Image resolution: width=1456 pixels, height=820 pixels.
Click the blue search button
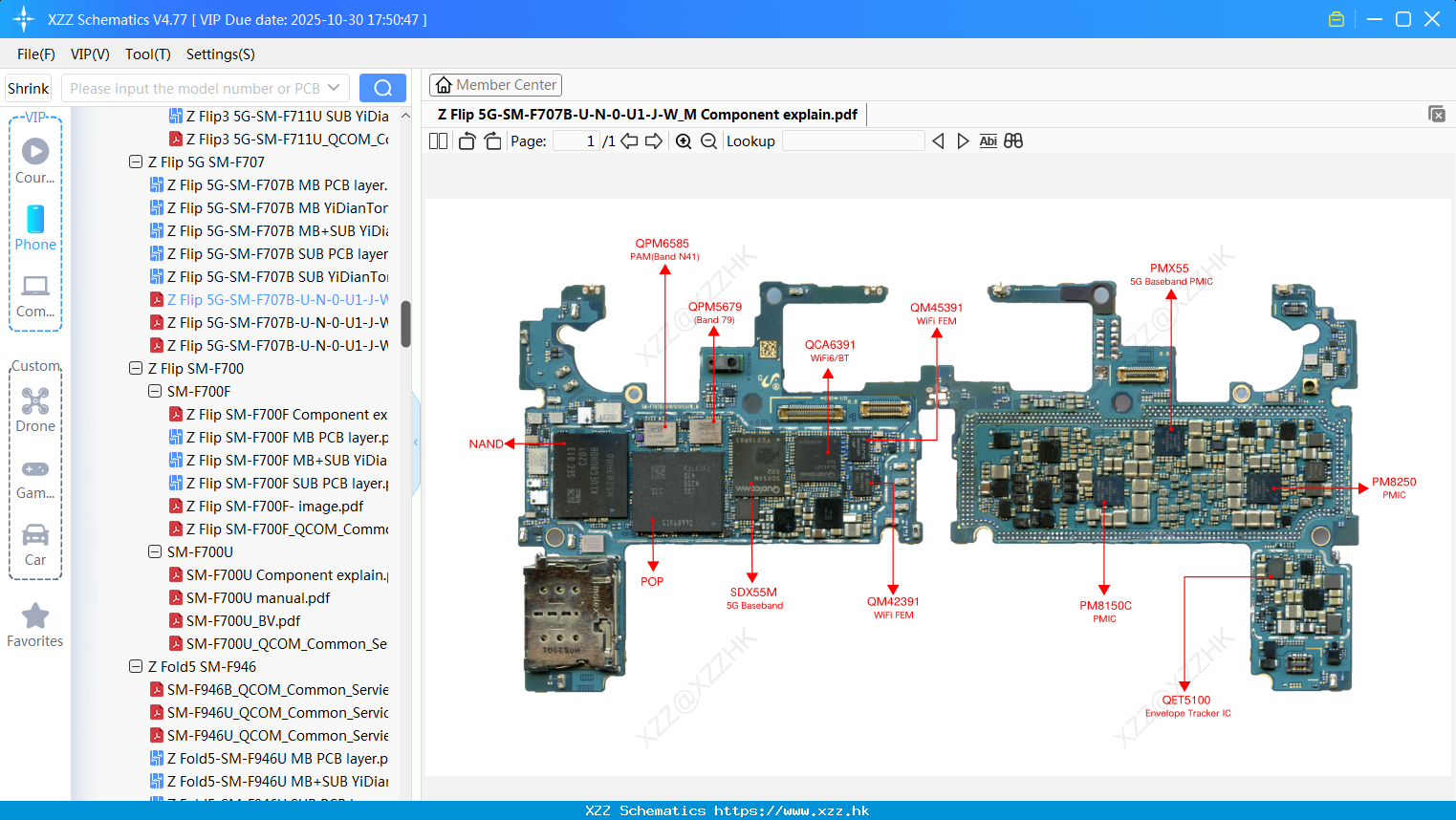point(382,88)
